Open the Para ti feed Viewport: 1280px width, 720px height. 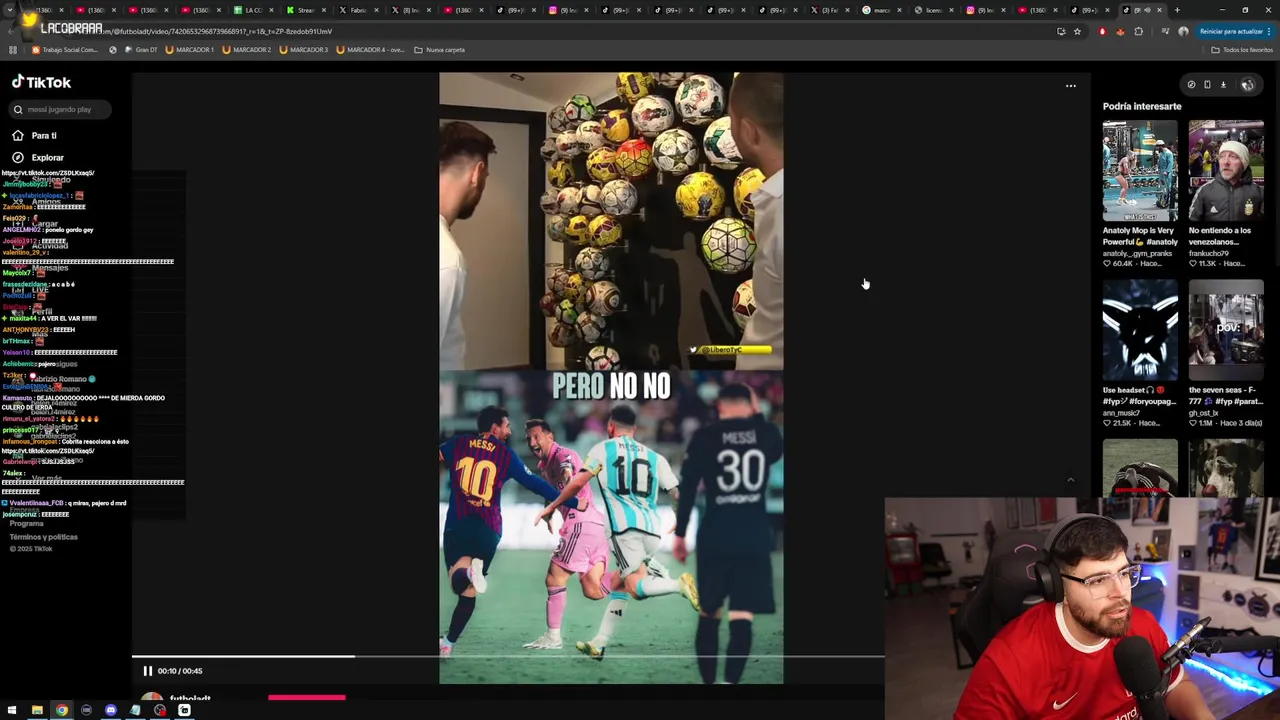44,136
